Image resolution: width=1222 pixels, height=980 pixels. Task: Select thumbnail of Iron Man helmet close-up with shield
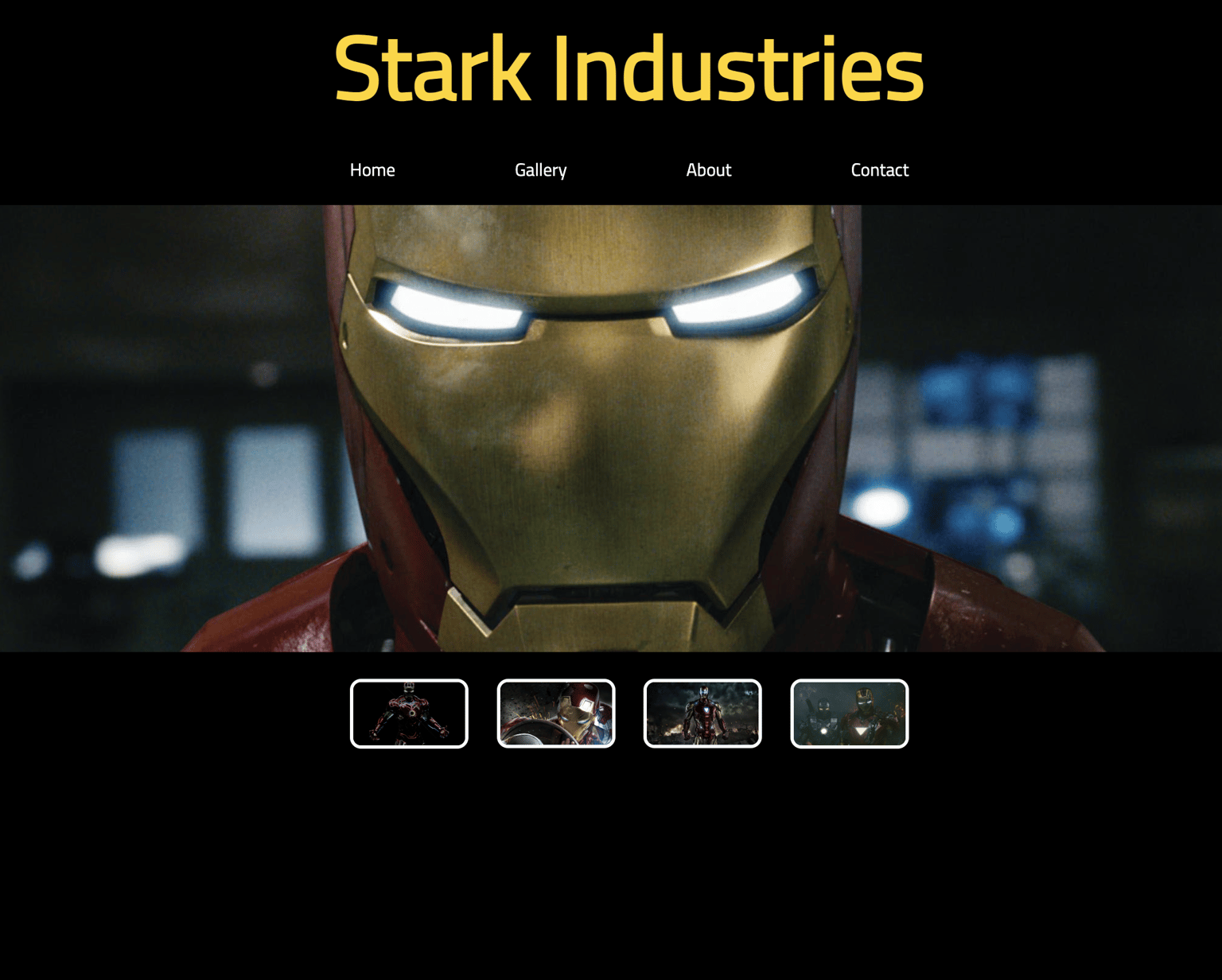tap(556, 714)
